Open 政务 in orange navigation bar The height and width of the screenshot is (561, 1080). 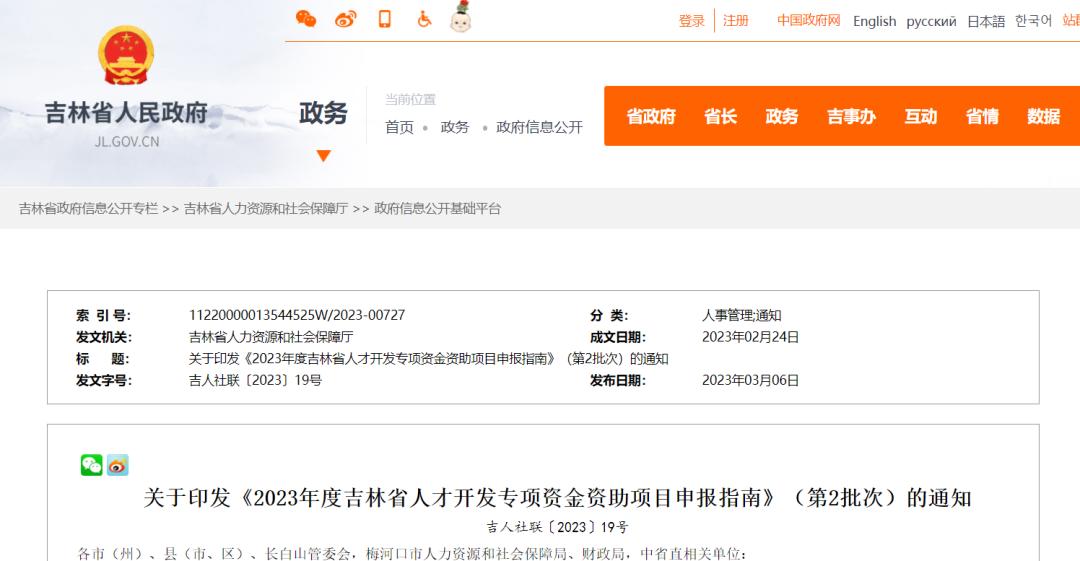pos(782,116)
